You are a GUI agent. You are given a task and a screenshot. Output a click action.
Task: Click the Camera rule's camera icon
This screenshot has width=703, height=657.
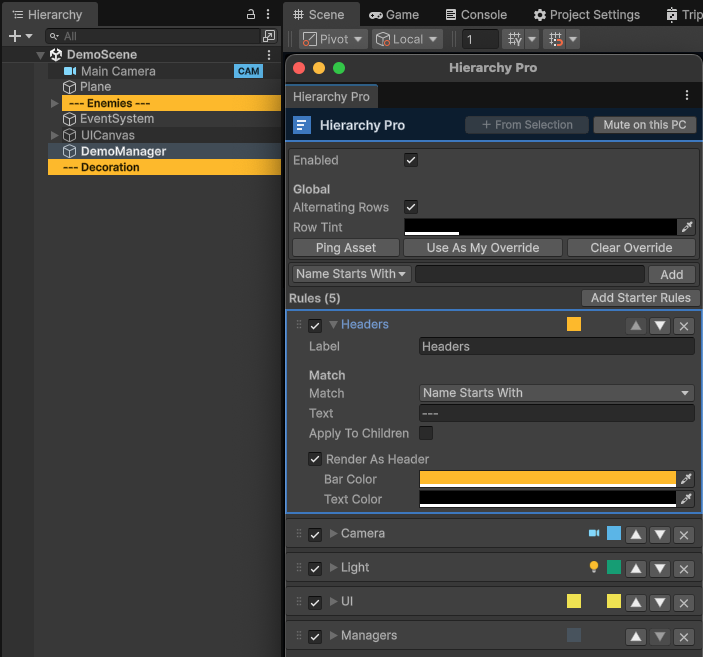click(x=594, y=533)
